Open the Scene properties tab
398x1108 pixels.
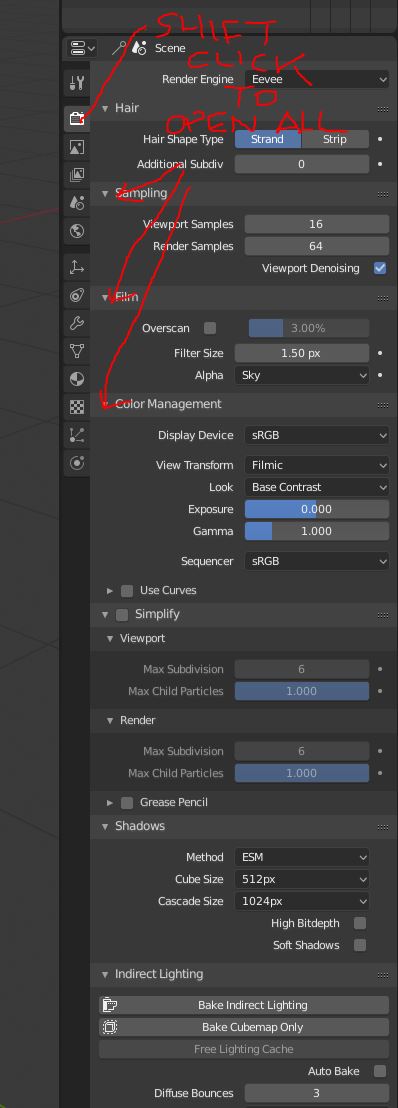point(77,203)
